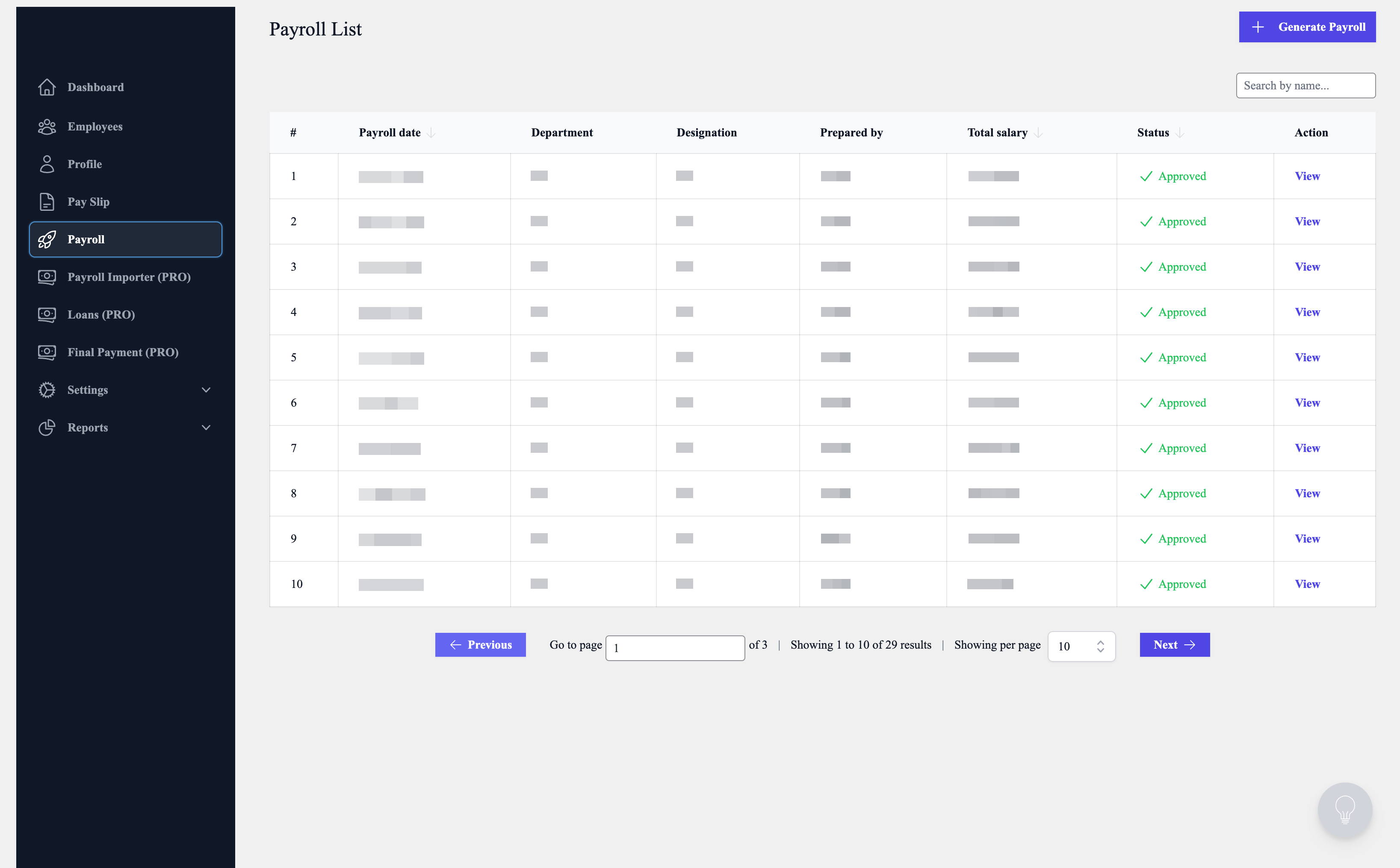Expand the Settings submenu chevron
The width and height of the screenshot is (1400, 868).
pyautogui.click(x=206, y=390)
